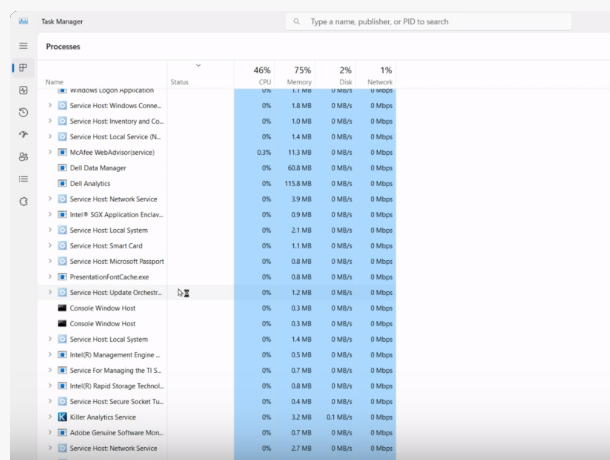The width and height of the screenshot is (610, 460).
Task: Sort processes by Network column
Action: point(376,75)
